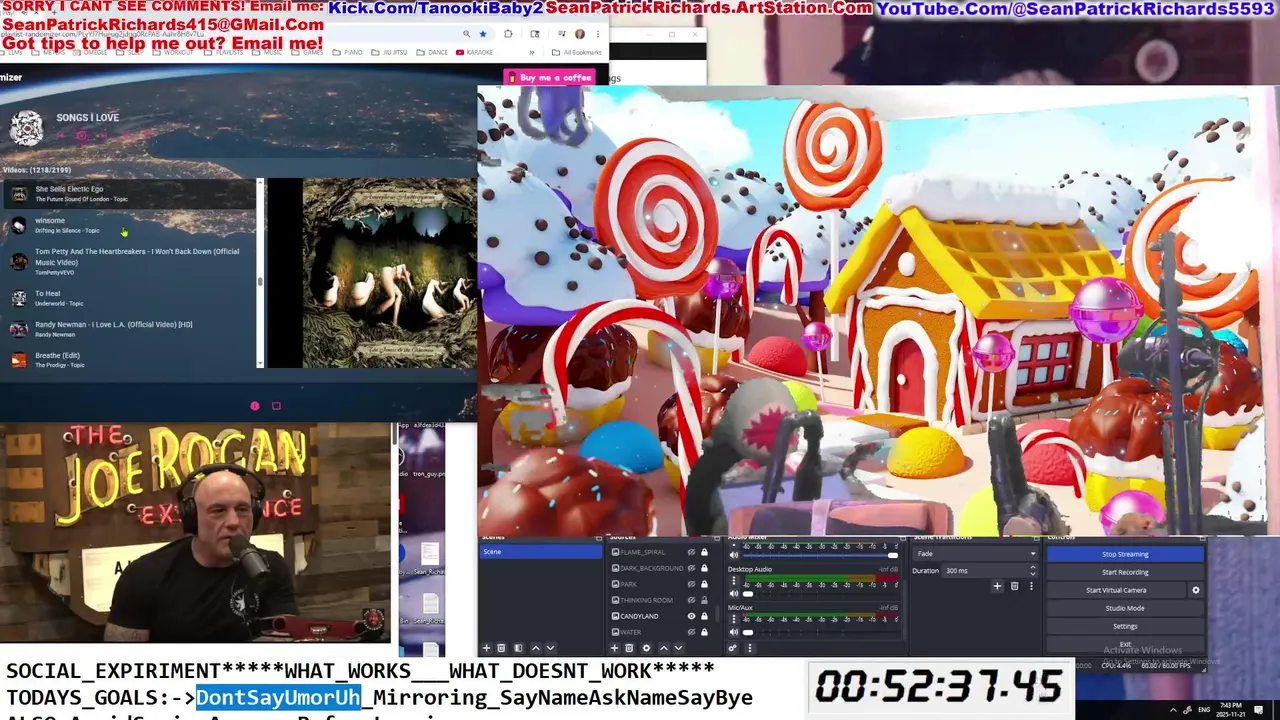Open audio mixer bottom menu dots

[x=750, y=648]
